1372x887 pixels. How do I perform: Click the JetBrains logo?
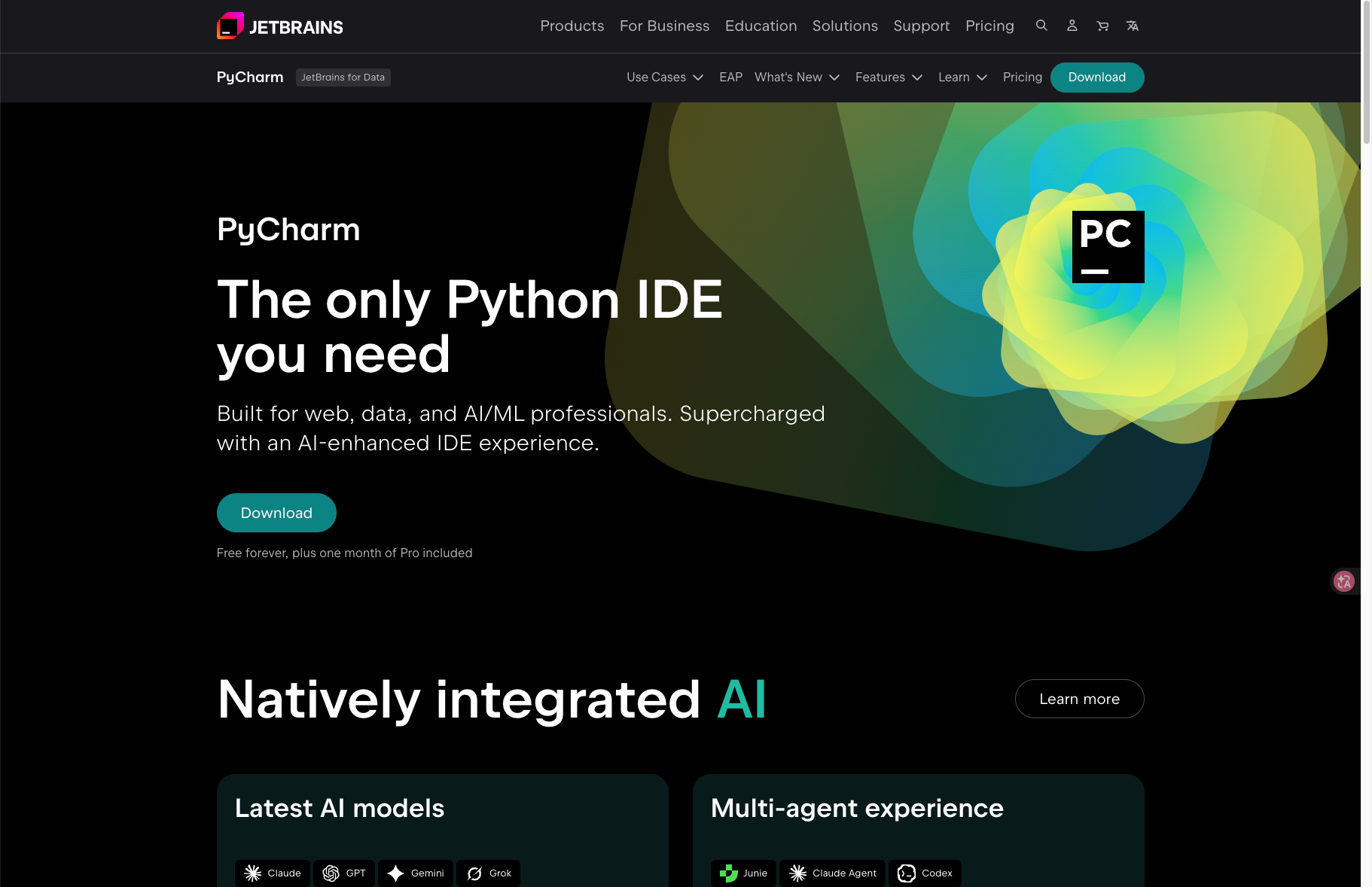280,26
